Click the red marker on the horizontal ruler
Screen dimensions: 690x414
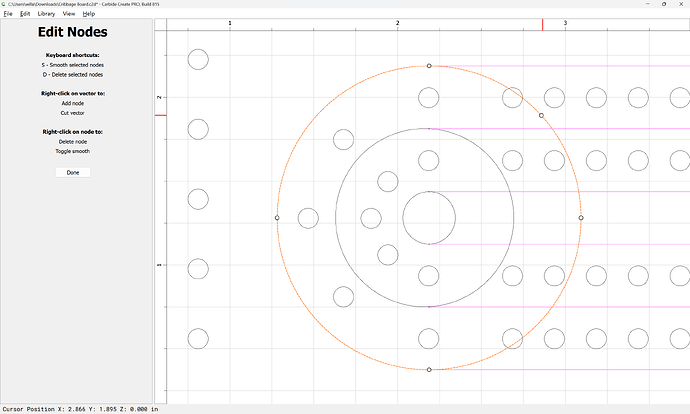point(543,25)
